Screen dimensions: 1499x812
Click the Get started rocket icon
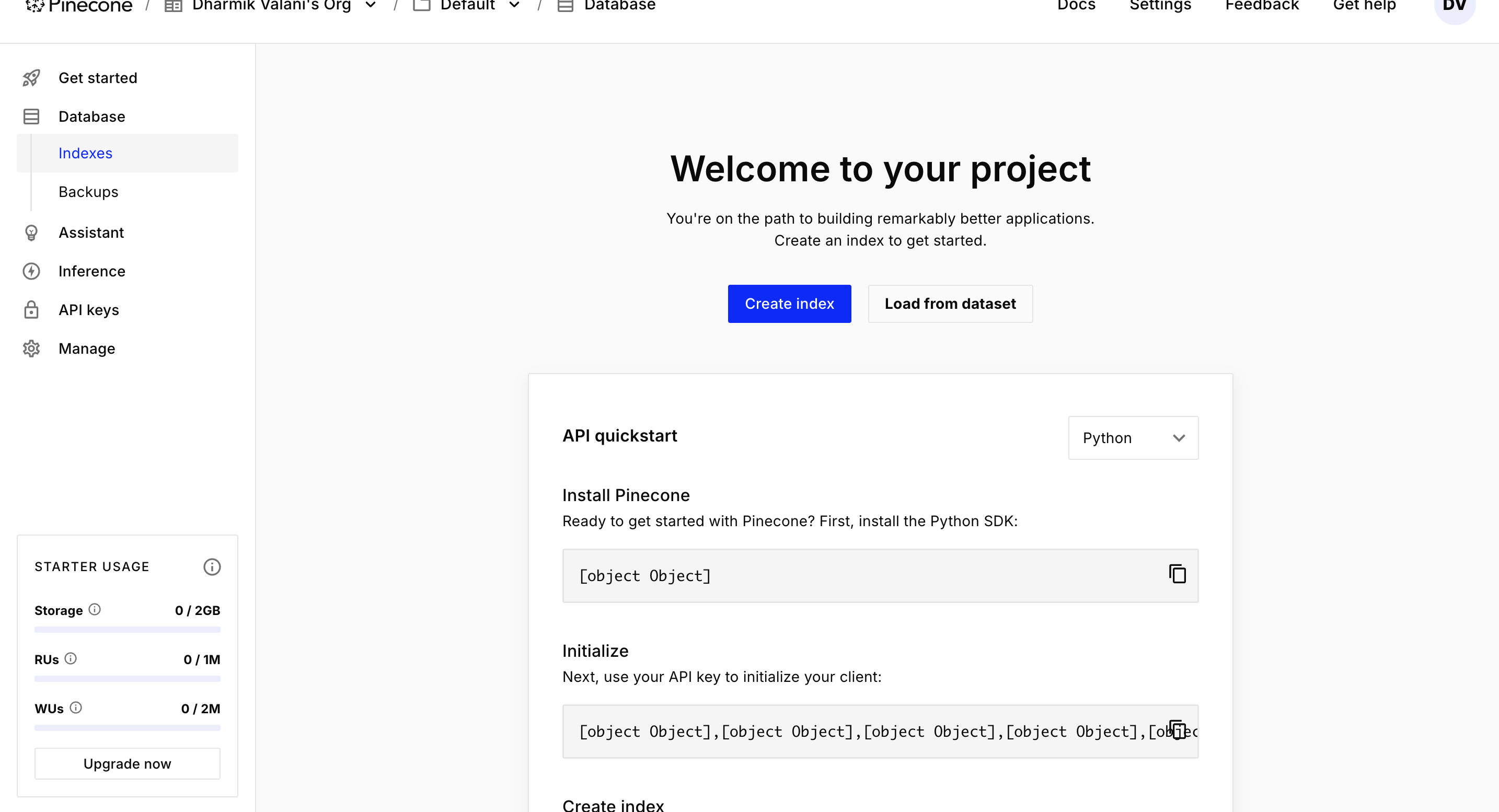31,78
